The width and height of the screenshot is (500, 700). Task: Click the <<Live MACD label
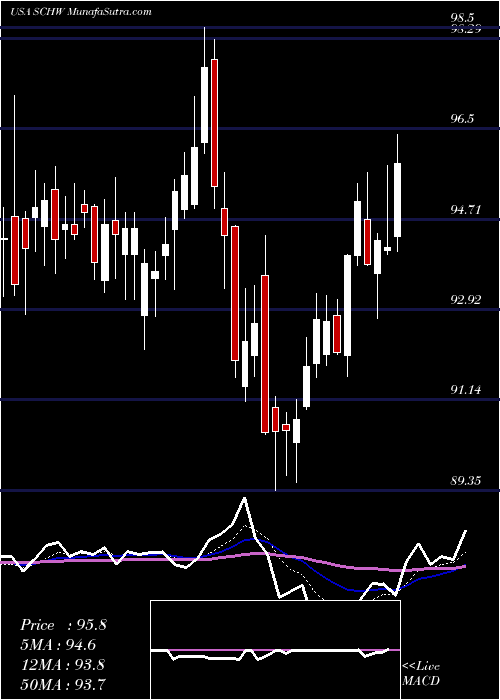click(x=421, y=674)
